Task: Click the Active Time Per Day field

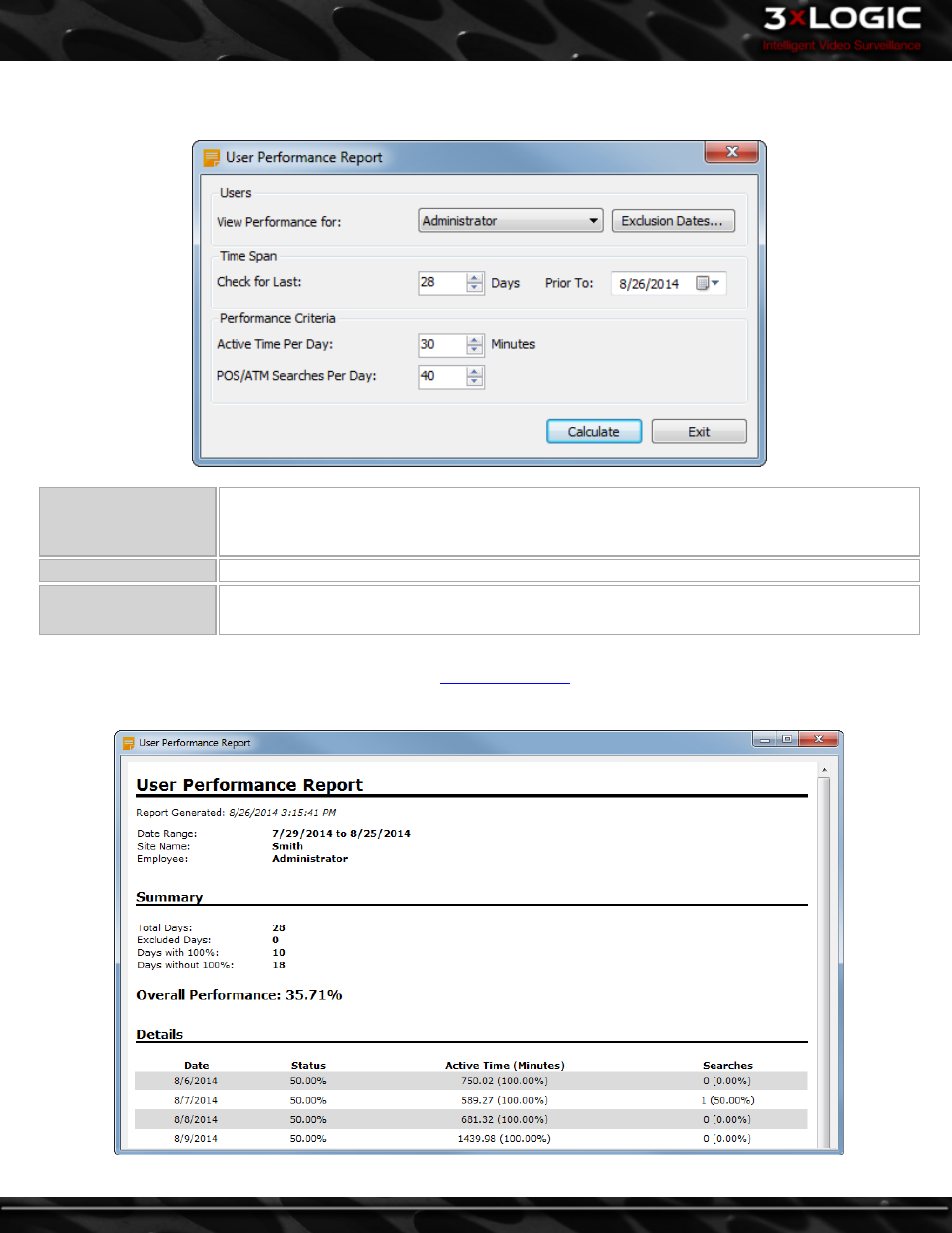Action: [442, 345]
